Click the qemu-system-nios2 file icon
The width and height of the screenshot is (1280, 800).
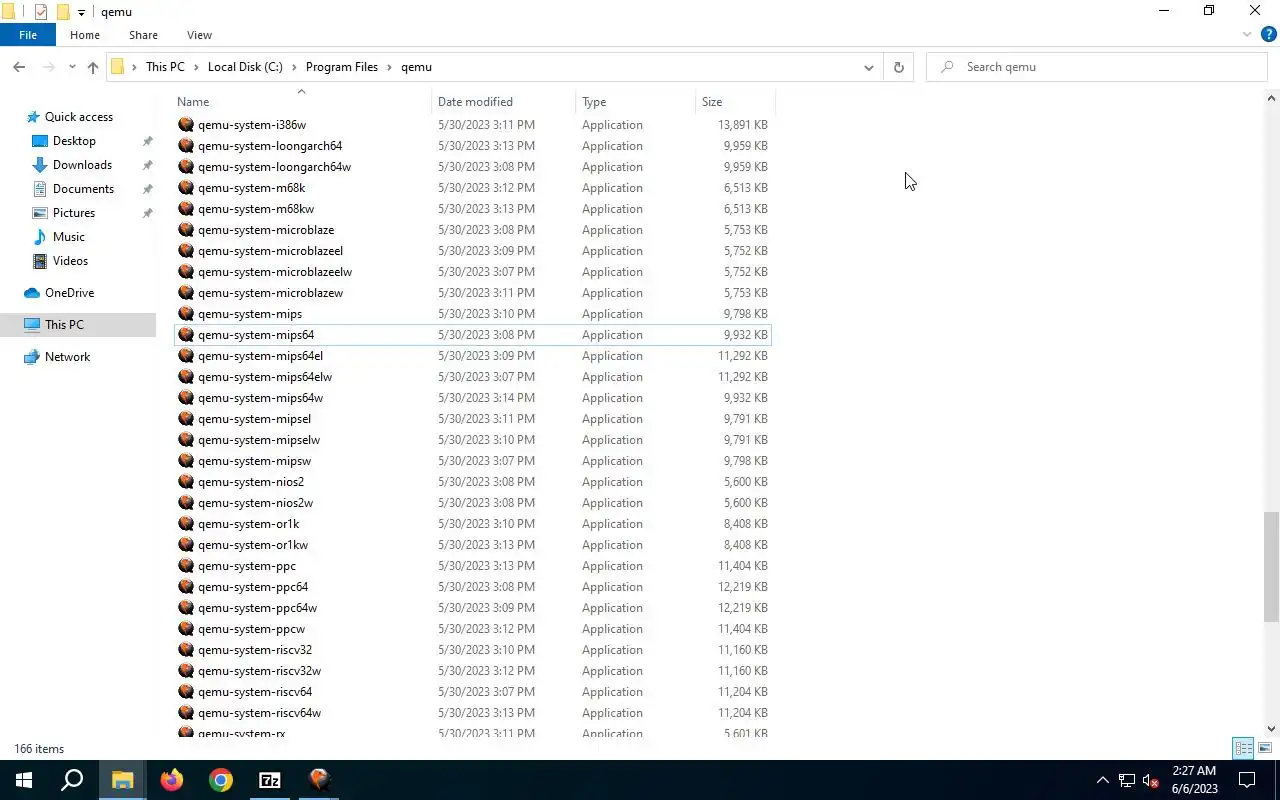pyautogui.click(x=185, y=482)
